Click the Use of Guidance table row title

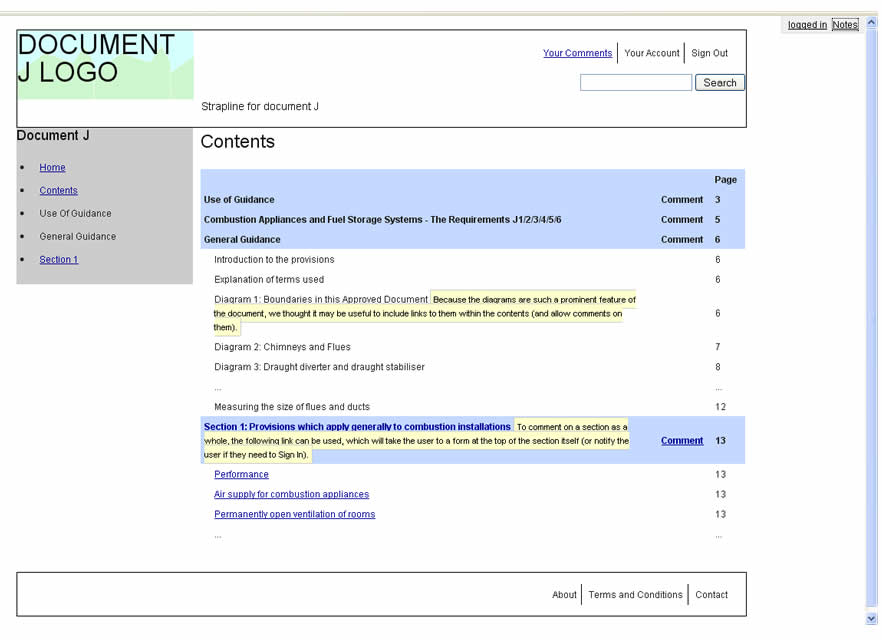[x=239, y=200]
